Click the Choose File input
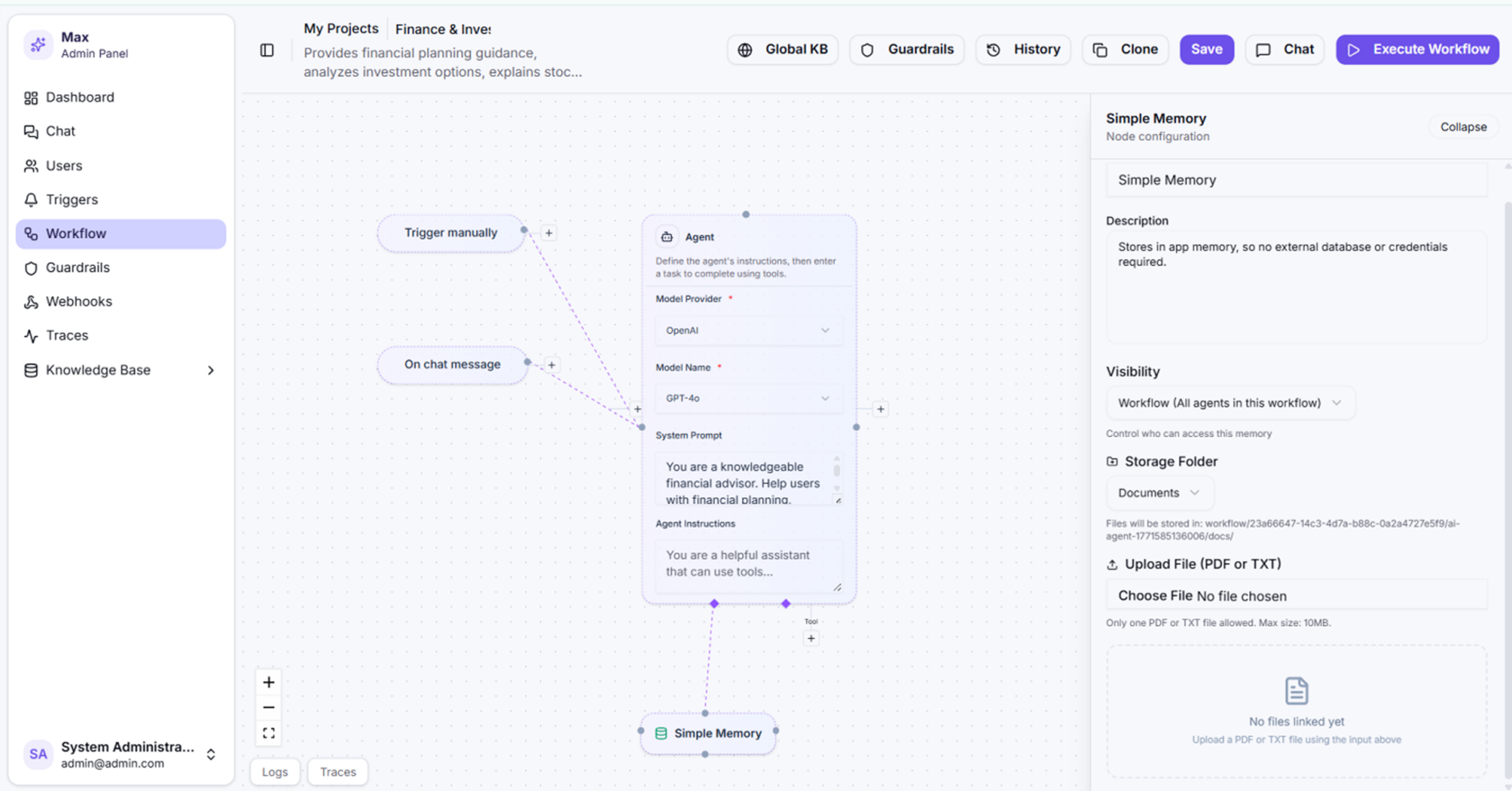This screenshot has width=1512, height=791. [1155, 596]
